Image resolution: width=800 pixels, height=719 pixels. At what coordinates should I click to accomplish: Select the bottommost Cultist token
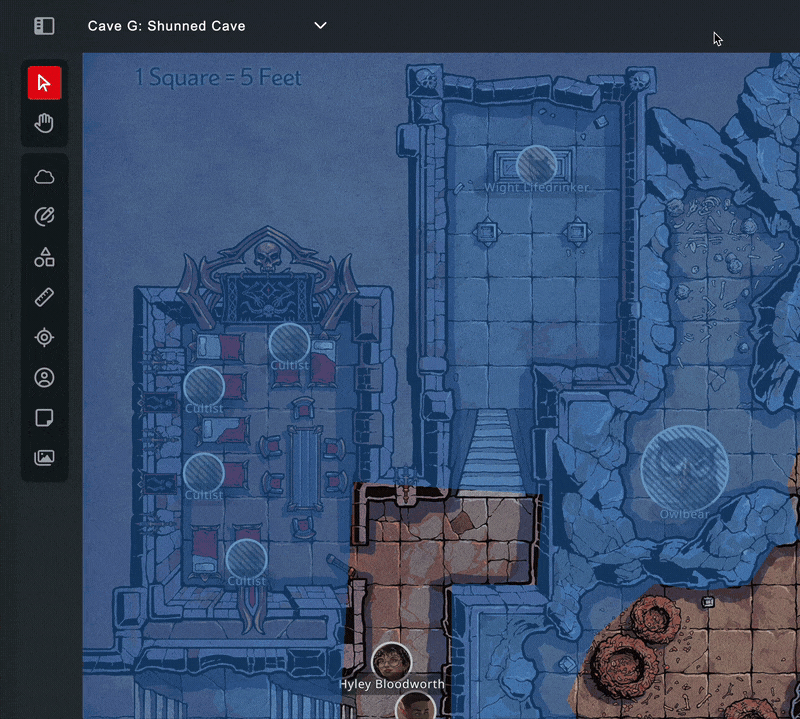click(246, 559)
